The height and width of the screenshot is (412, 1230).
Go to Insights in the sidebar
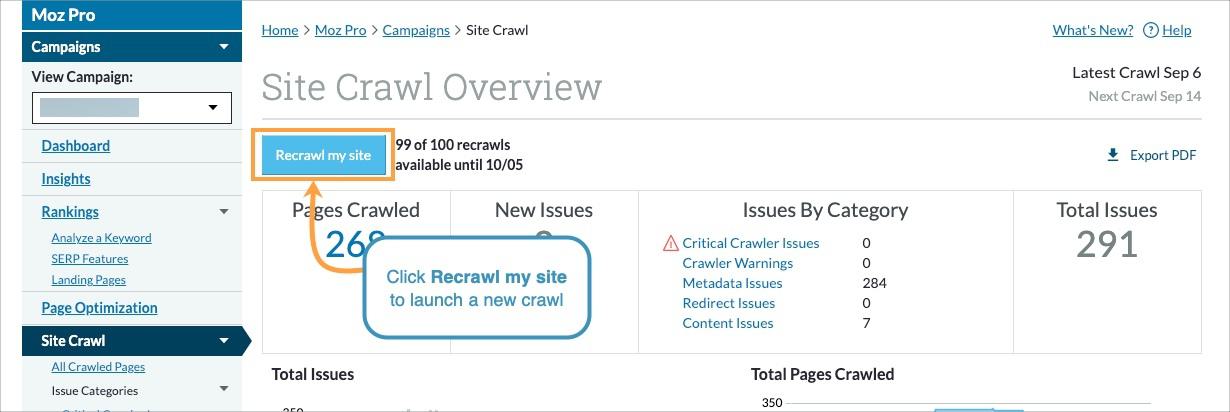tap(66, 179)
